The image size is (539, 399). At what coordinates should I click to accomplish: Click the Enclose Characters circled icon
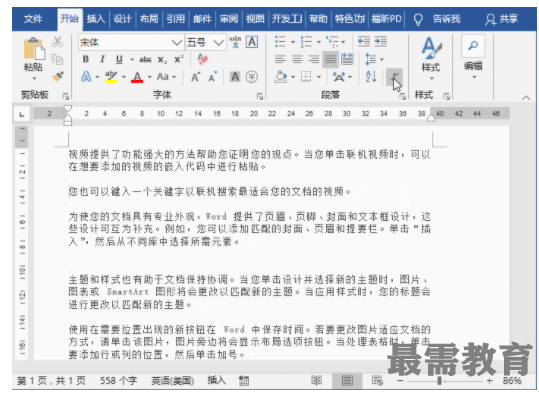click(252, 77)
